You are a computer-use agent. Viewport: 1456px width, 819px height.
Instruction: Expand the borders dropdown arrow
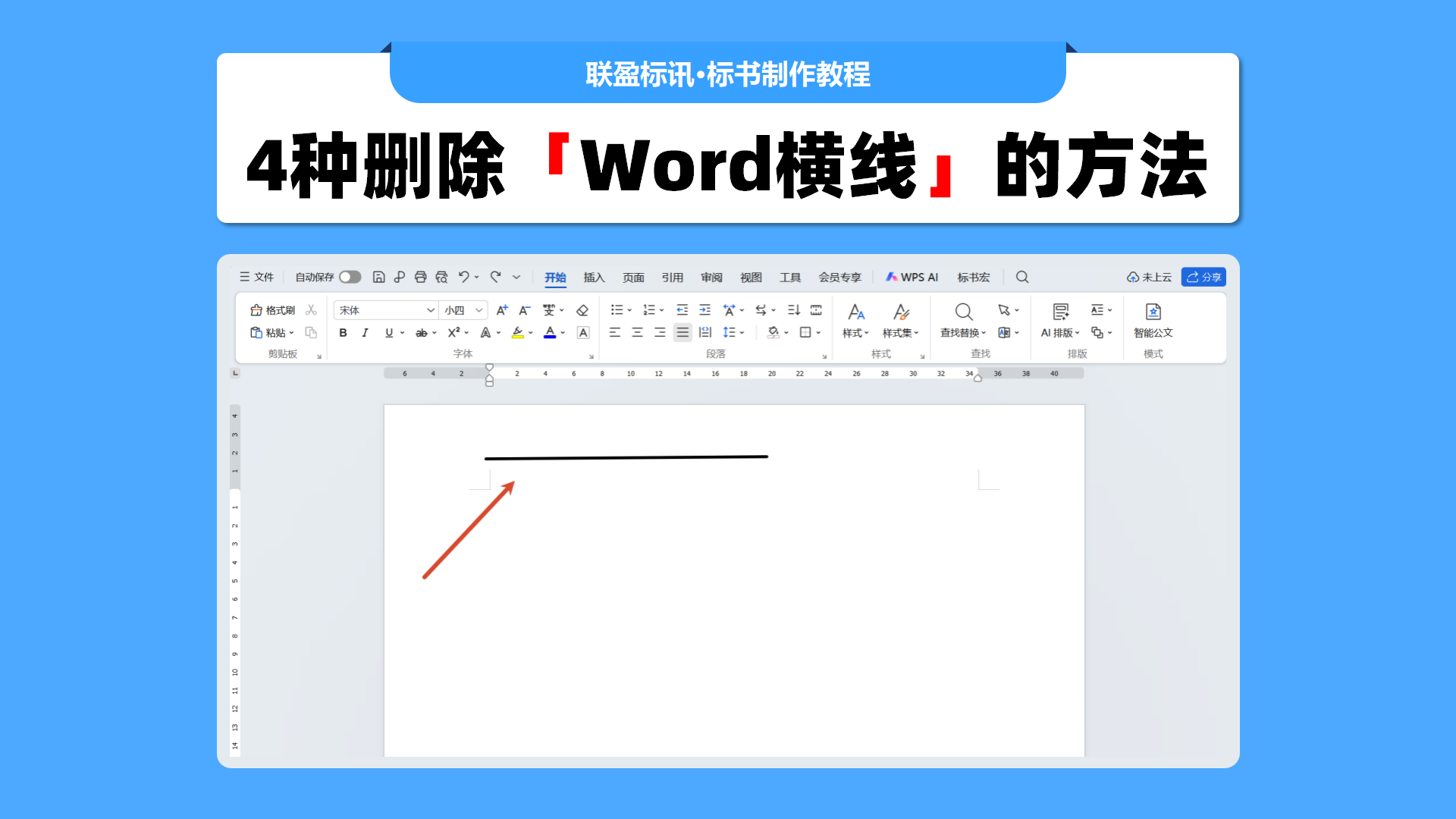(x=819, y=333)
